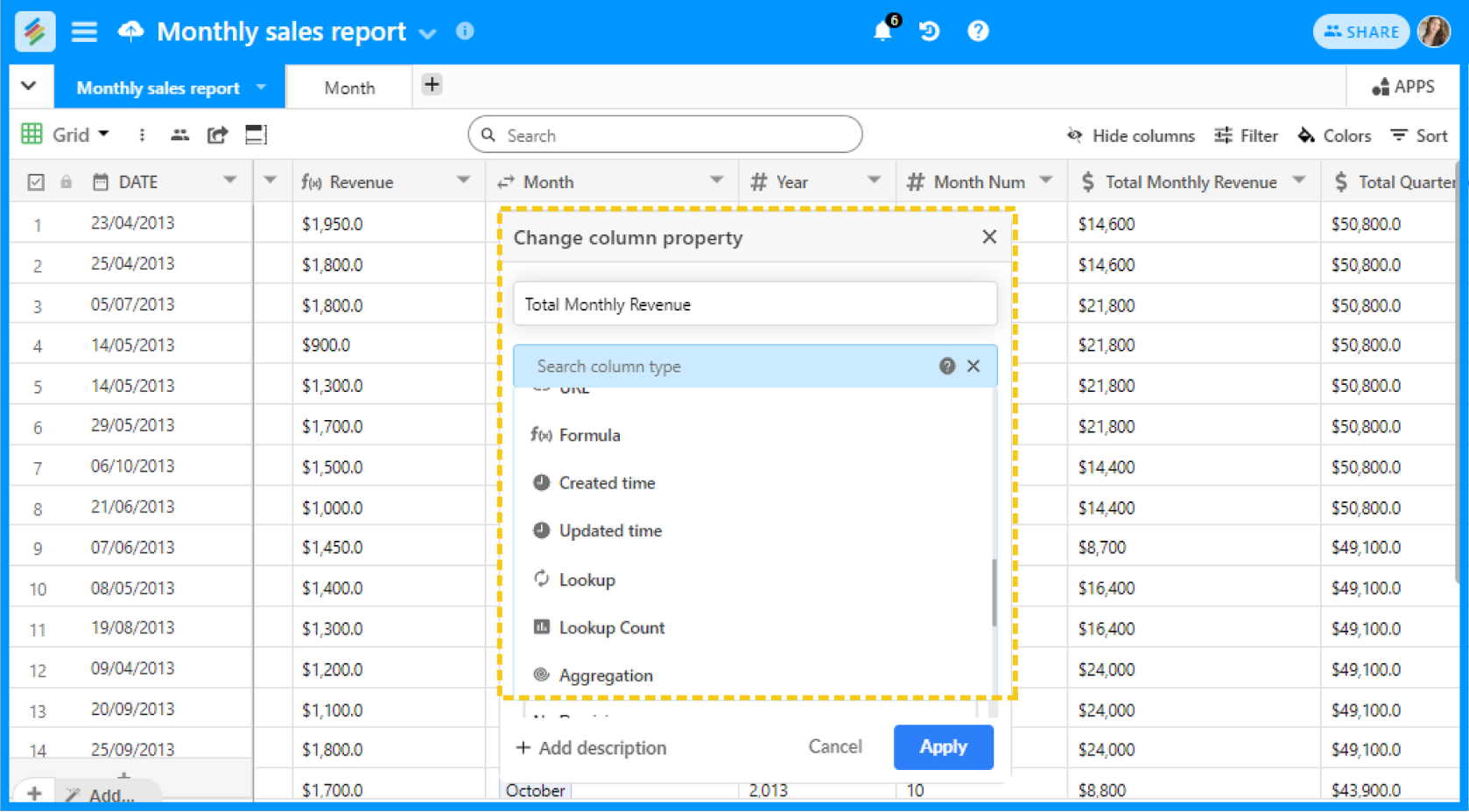Open the help question mark icon

(978, 31)
